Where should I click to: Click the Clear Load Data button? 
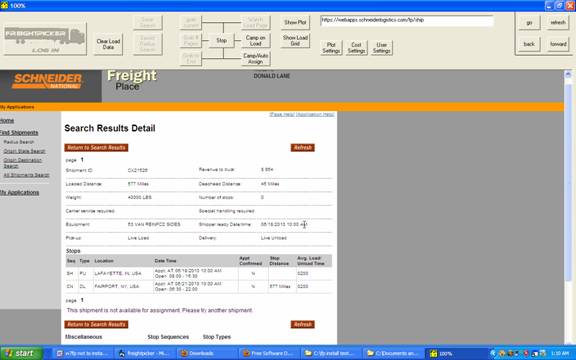click(x=108, y=44)
